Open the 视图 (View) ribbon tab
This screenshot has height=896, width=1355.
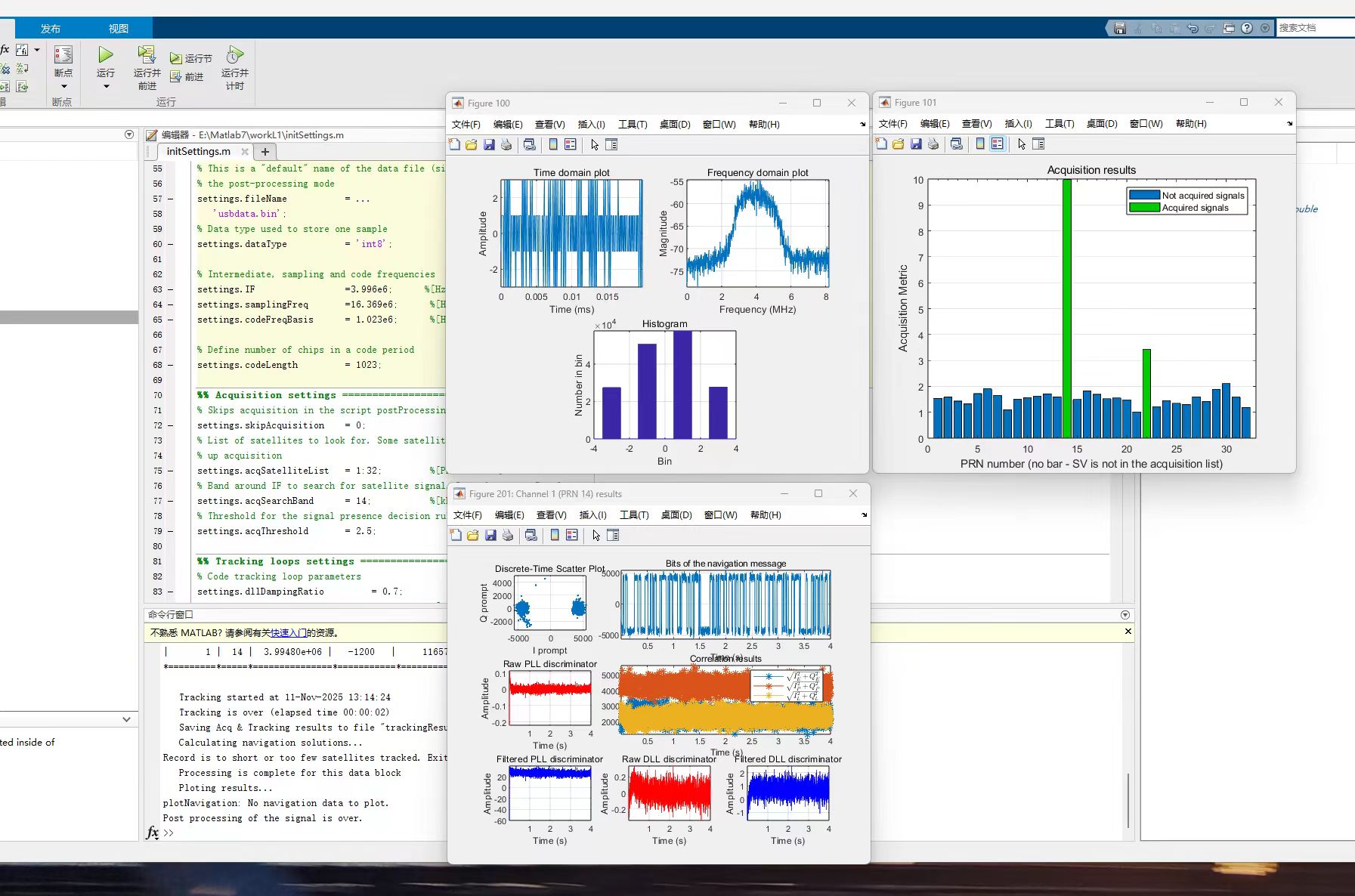pyautogui.click(x=119, y=29)
